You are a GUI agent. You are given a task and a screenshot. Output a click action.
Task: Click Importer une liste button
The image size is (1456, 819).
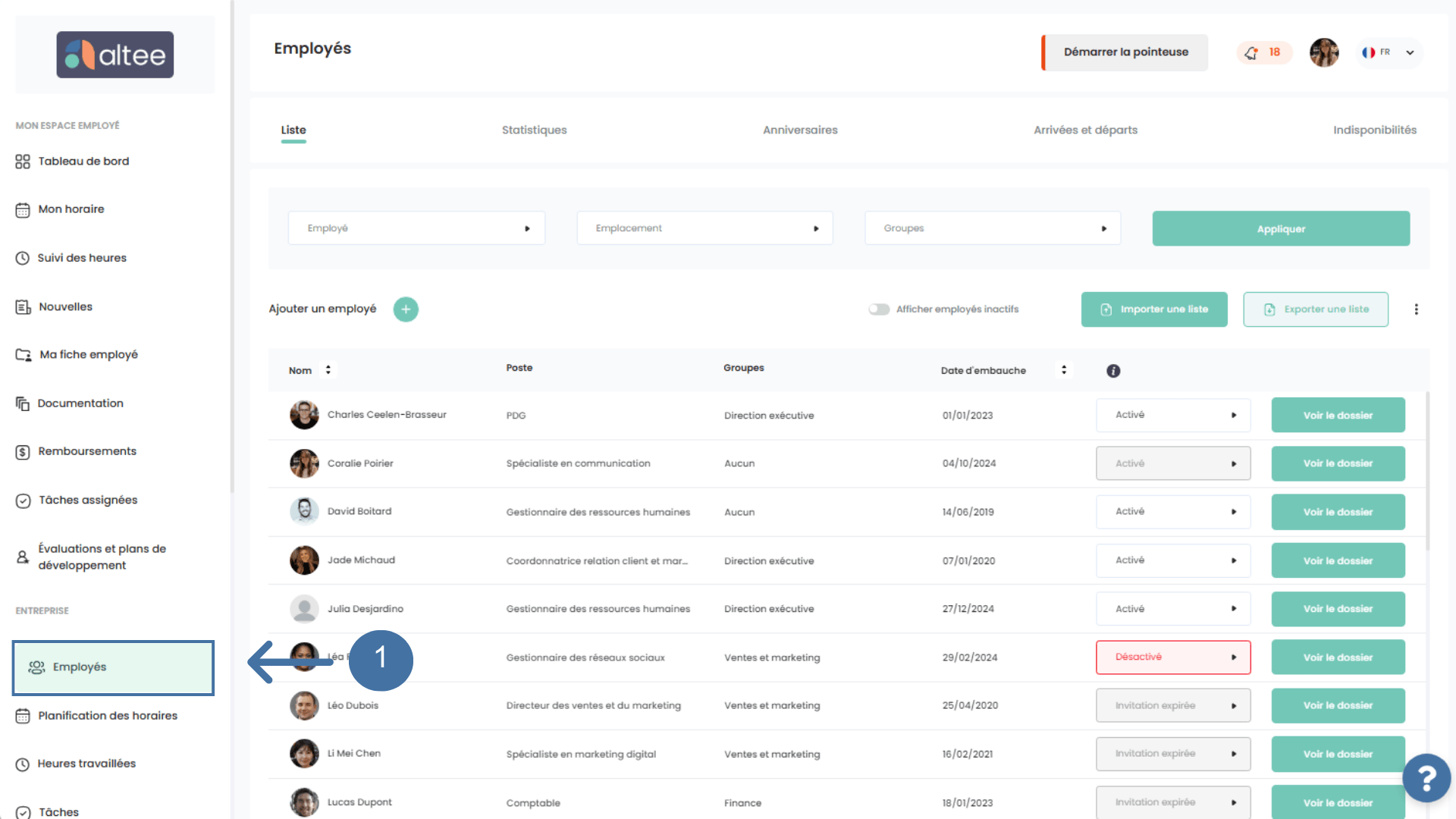pyautogui.click(x=1154, y=309)
